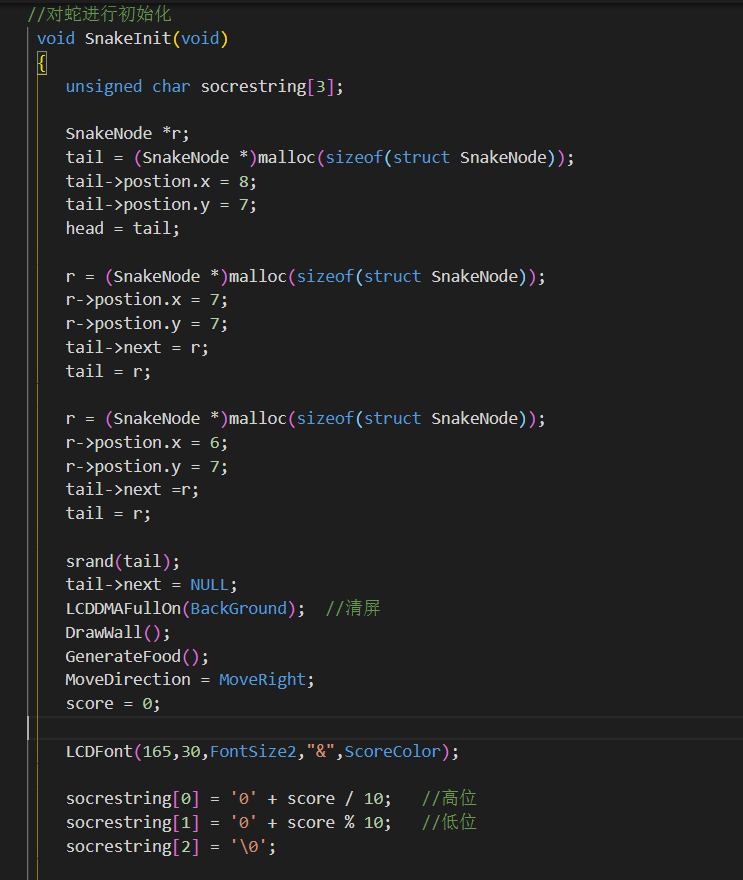This screenshot has width=743, height=880.
Task: Click the line starting 'socrestring[0]'
Action: coord(228,799)
